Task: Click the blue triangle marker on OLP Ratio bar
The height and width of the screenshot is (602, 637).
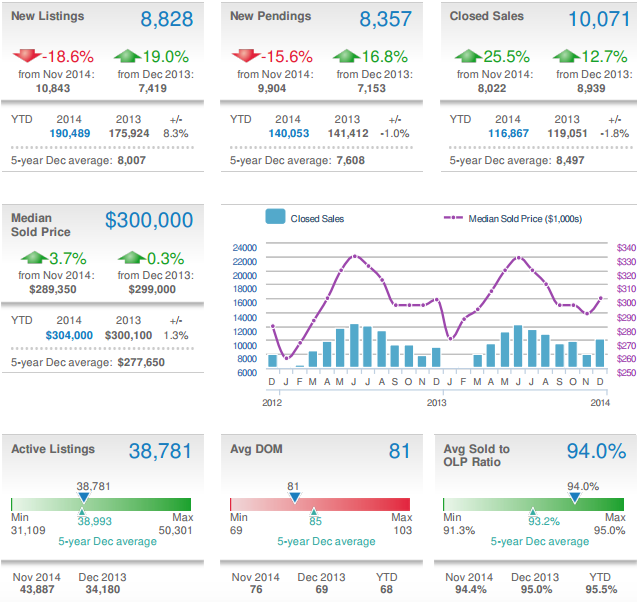Action: click(x=574, y=497)
